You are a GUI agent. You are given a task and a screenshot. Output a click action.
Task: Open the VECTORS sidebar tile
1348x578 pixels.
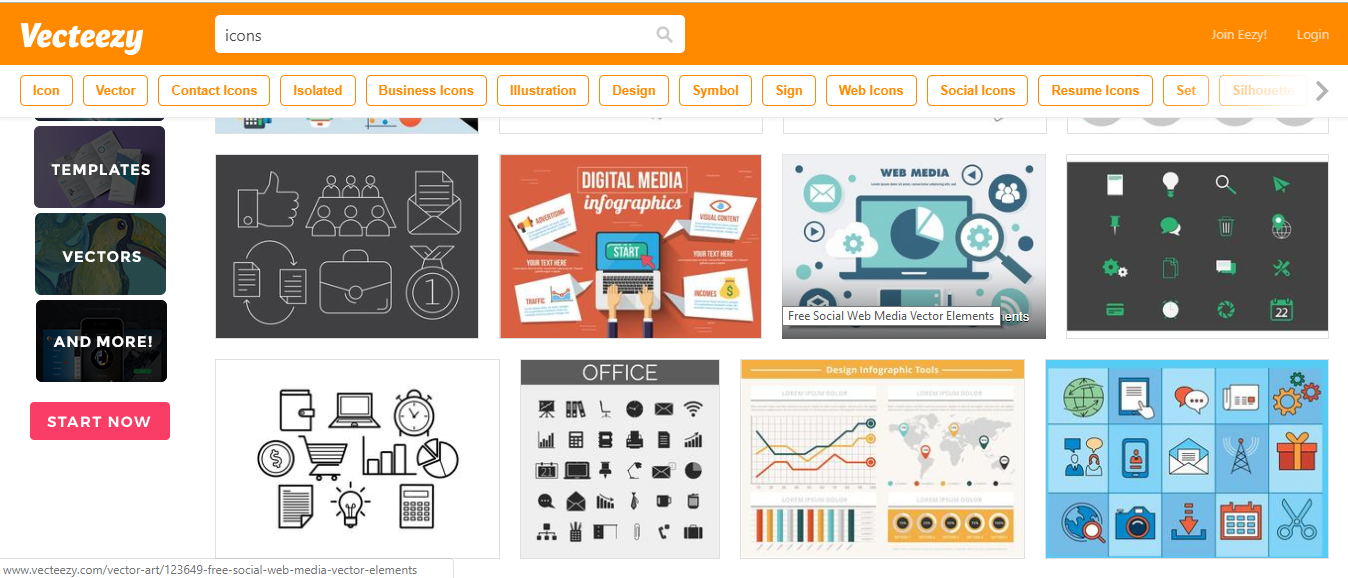point(101,254)
